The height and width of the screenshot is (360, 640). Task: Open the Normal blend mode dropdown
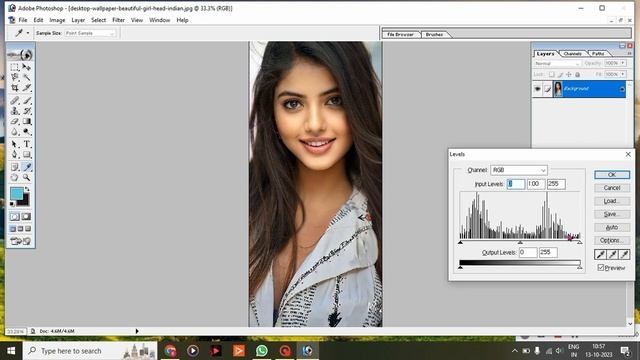(x=557, y=64)
